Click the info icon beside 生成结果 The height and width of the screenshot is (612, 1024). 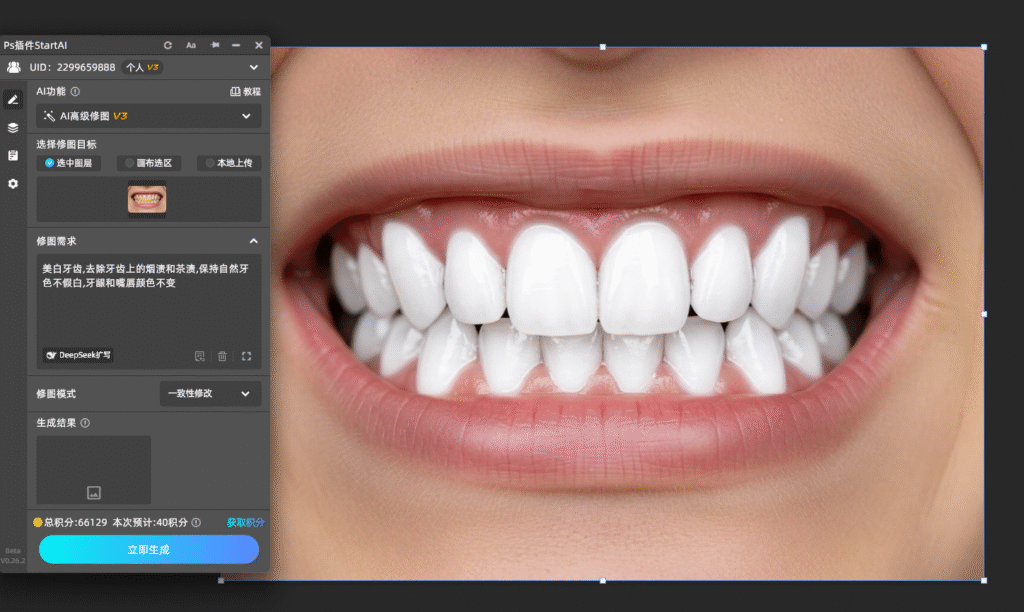coord(85,423)
